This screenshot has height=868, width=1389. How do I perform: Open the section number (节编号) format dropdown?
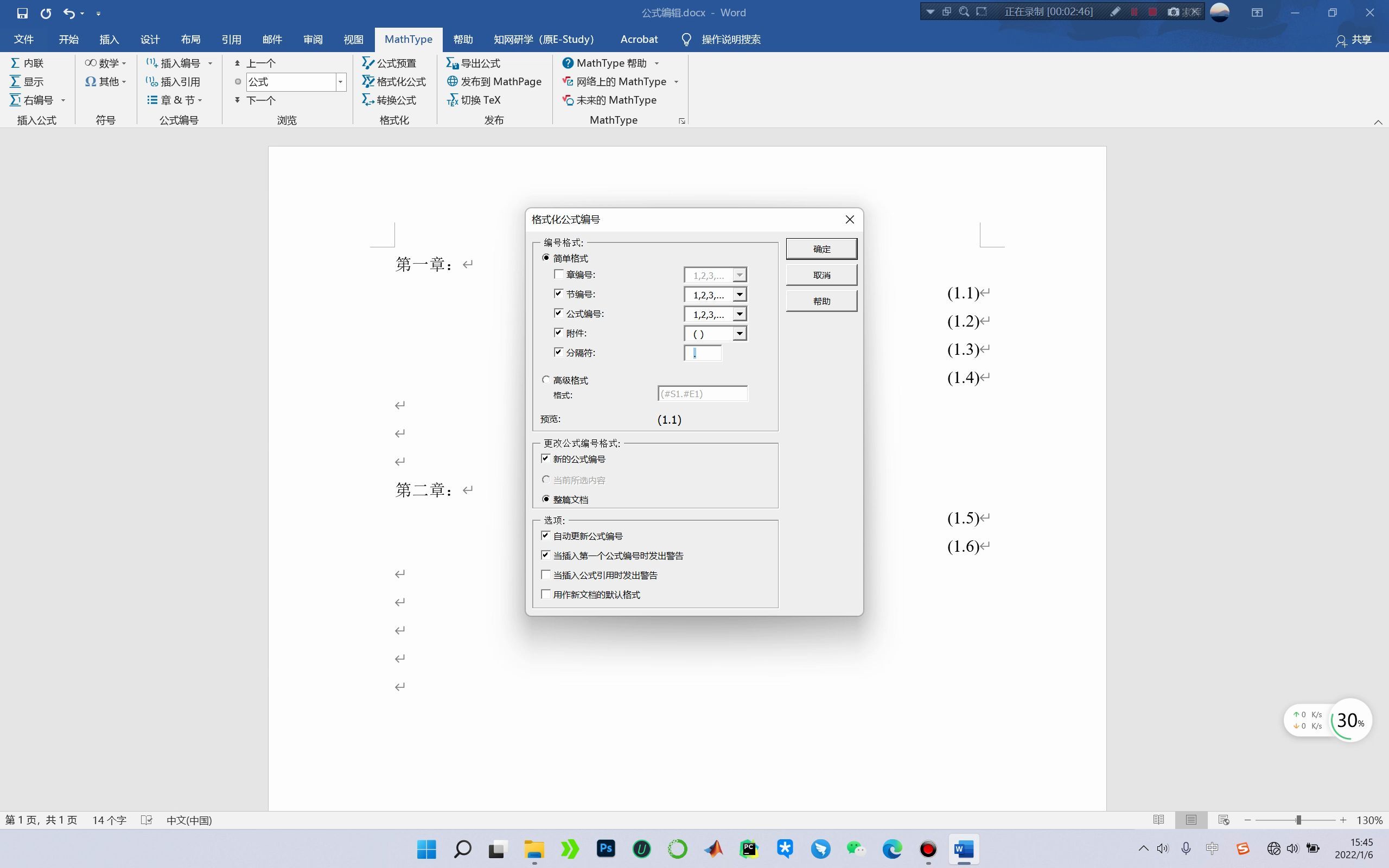pos(740,295)
